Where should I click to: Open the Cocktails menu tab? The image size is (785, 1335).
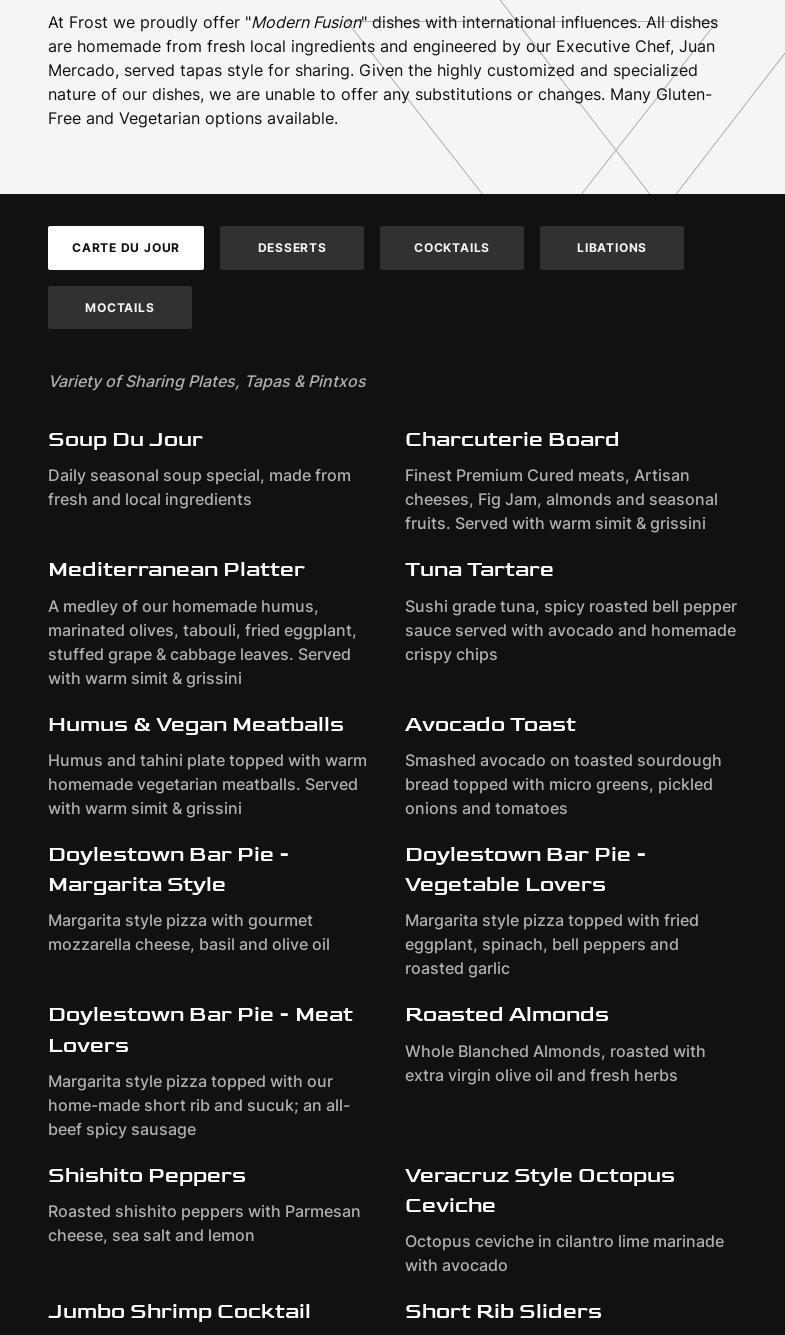coord(452,248)
